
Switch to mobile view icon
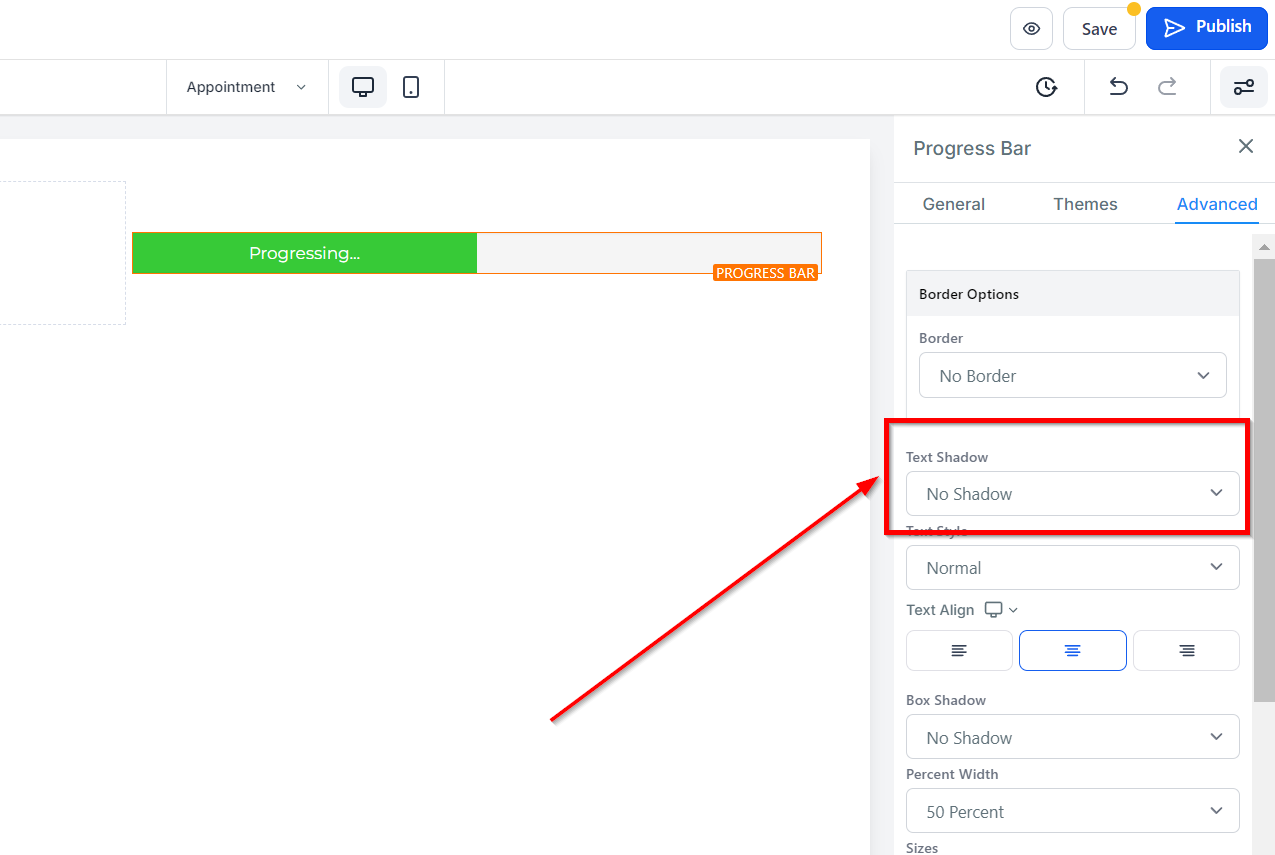click(x=411, y=87)
